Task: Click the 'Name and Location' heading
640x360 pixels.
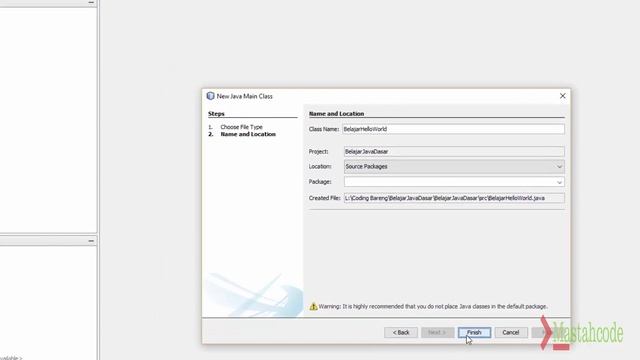Action: [336, 113]
